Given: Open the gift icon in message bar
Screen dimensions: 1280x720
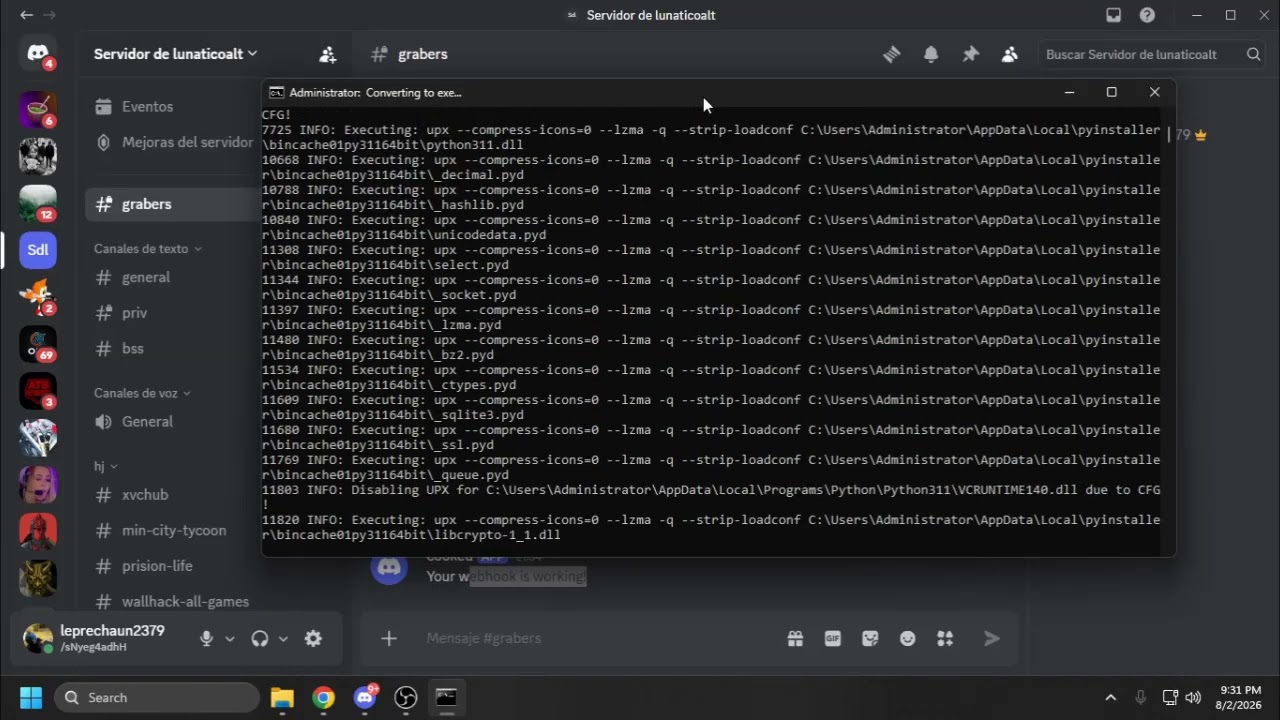Looking at the screenshot, I should pos(795,638).
